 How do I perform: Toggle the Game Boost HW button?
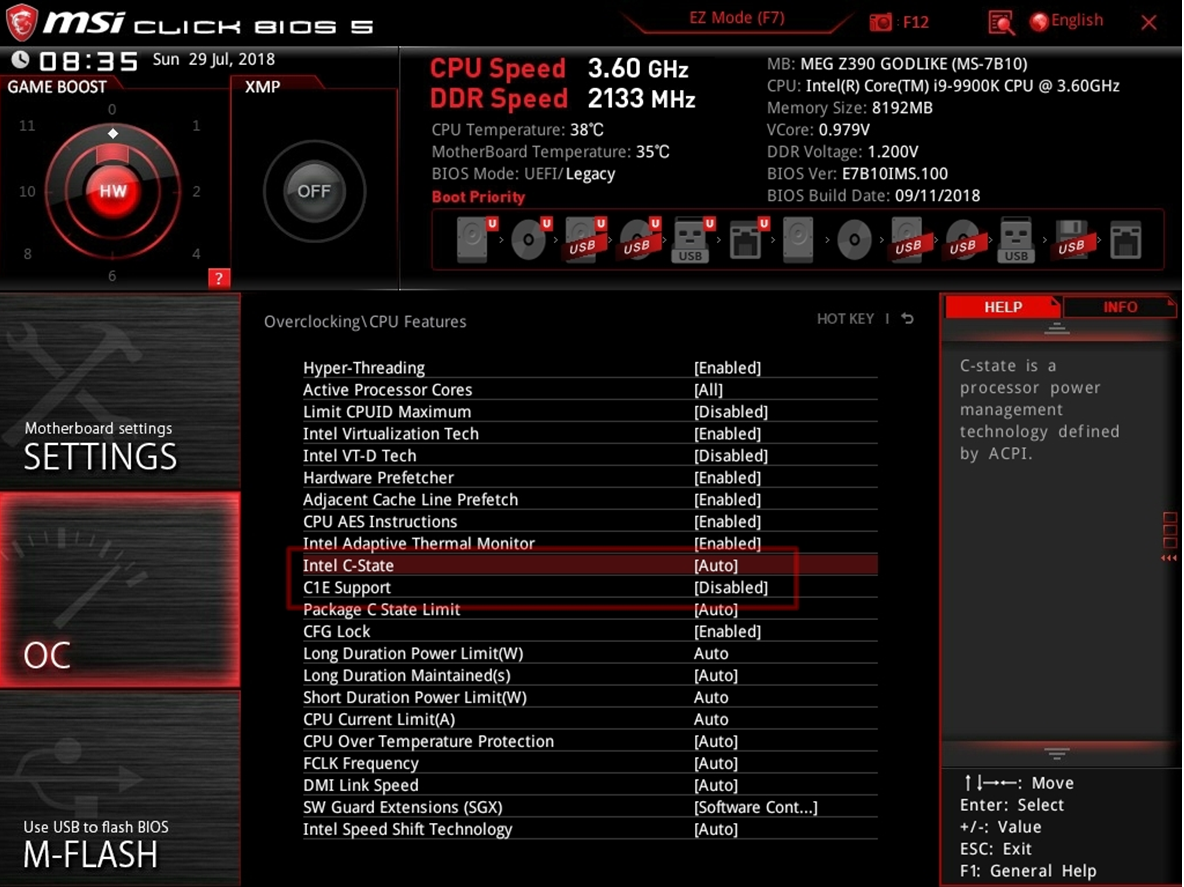tap(113, 190)
